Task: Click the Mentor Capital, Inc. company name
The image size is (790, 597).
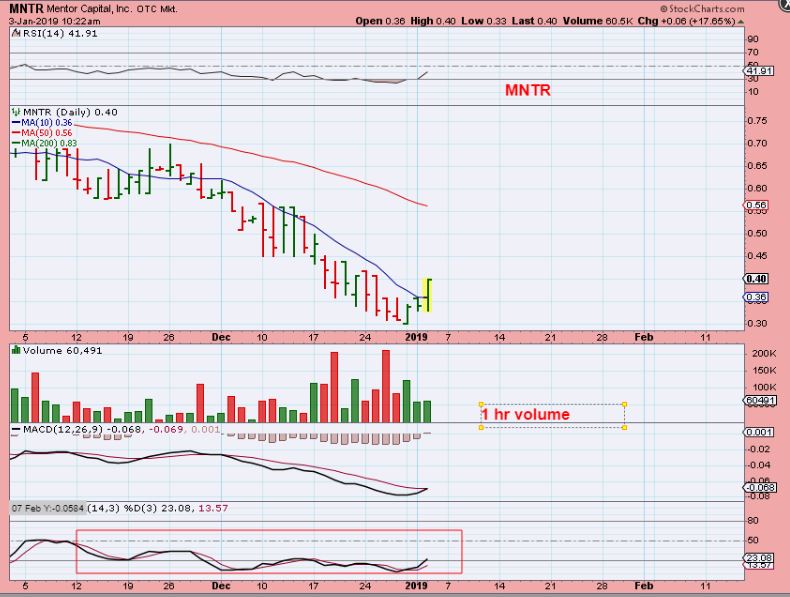Action: [x=89, y=9]
